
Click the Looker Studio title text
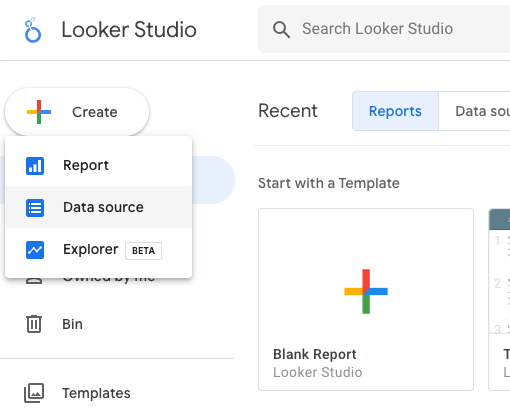coord(129,30)
